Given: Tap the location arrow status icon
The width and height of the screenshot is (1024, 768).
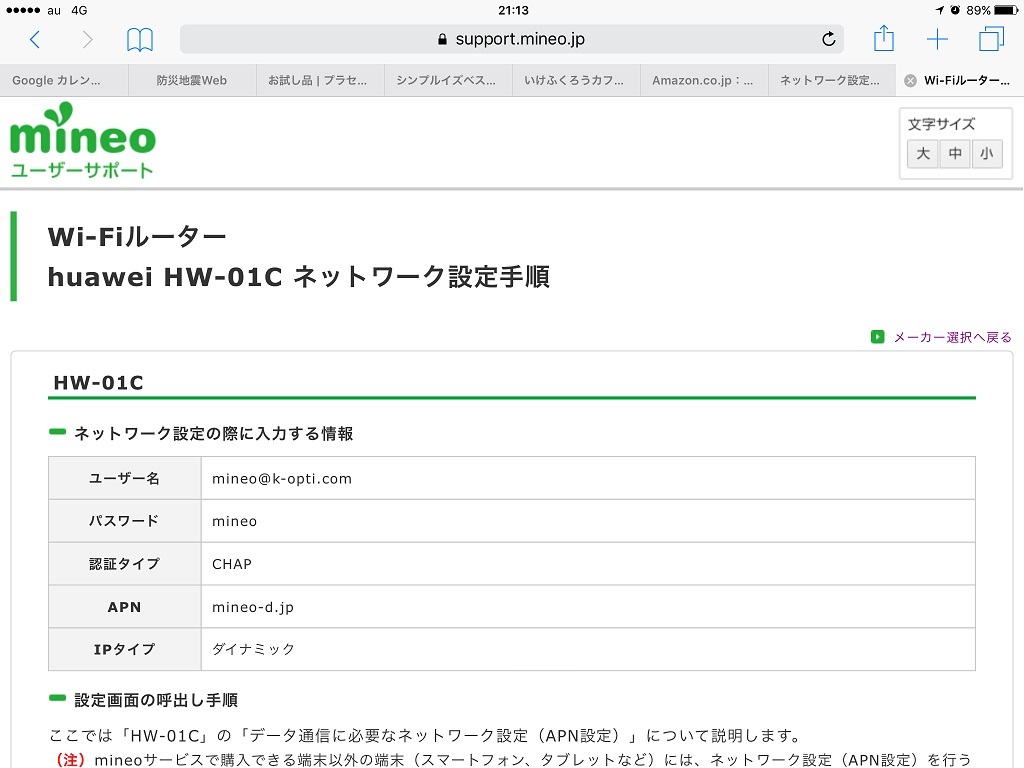Looking at the screenshot, I should [x=940, y=10].
